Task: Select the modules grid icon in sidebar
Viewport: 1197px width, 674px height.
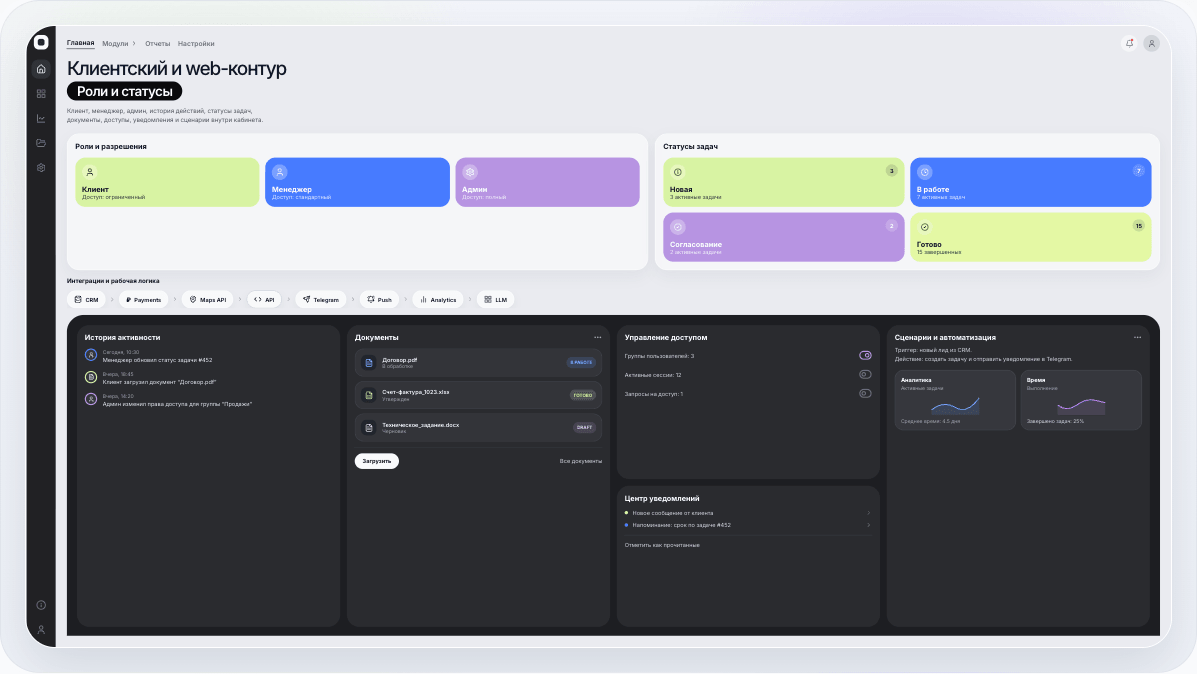Action: coord(41,94)
